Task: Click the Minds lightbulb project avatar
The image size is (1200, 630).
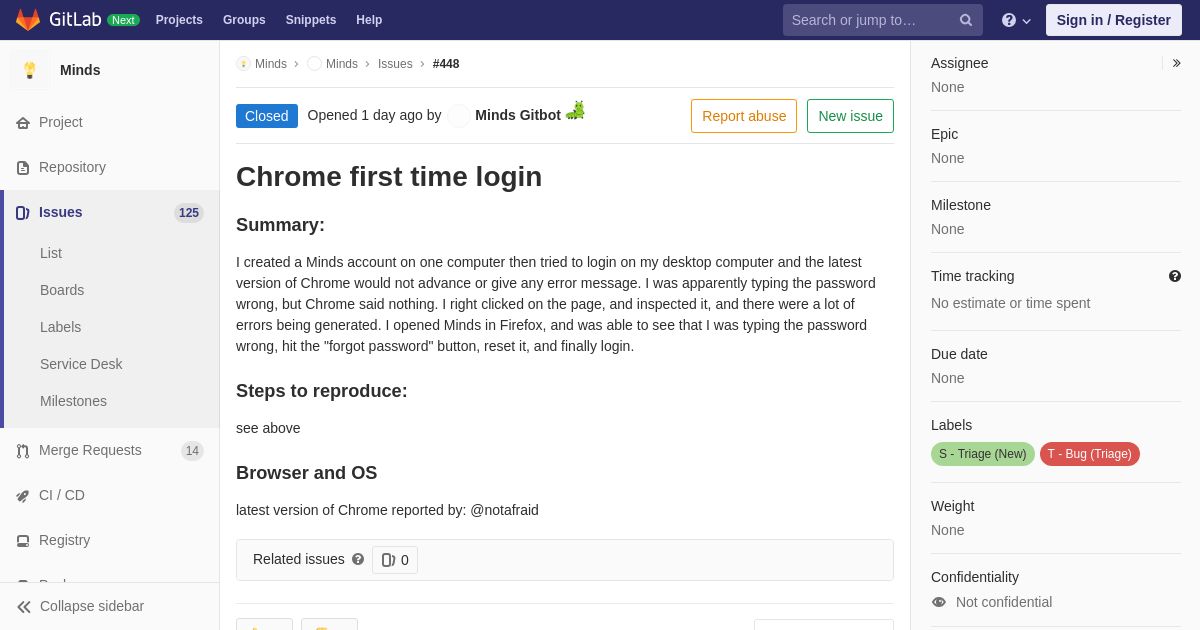Action: pos(30,70)
